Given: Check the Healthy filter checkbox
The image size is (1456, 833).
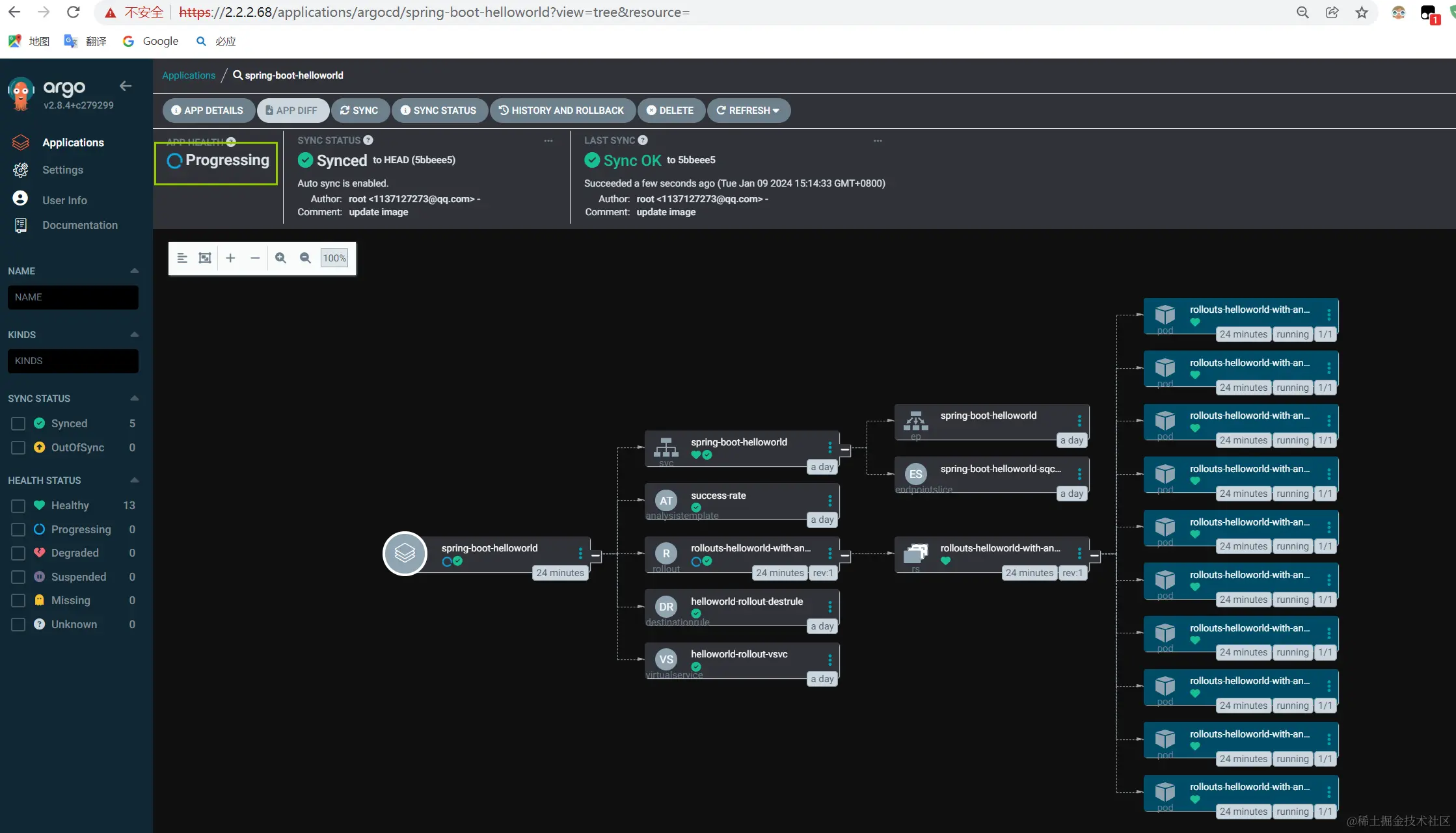Looking at the screenshot, I should pos(18,506).
